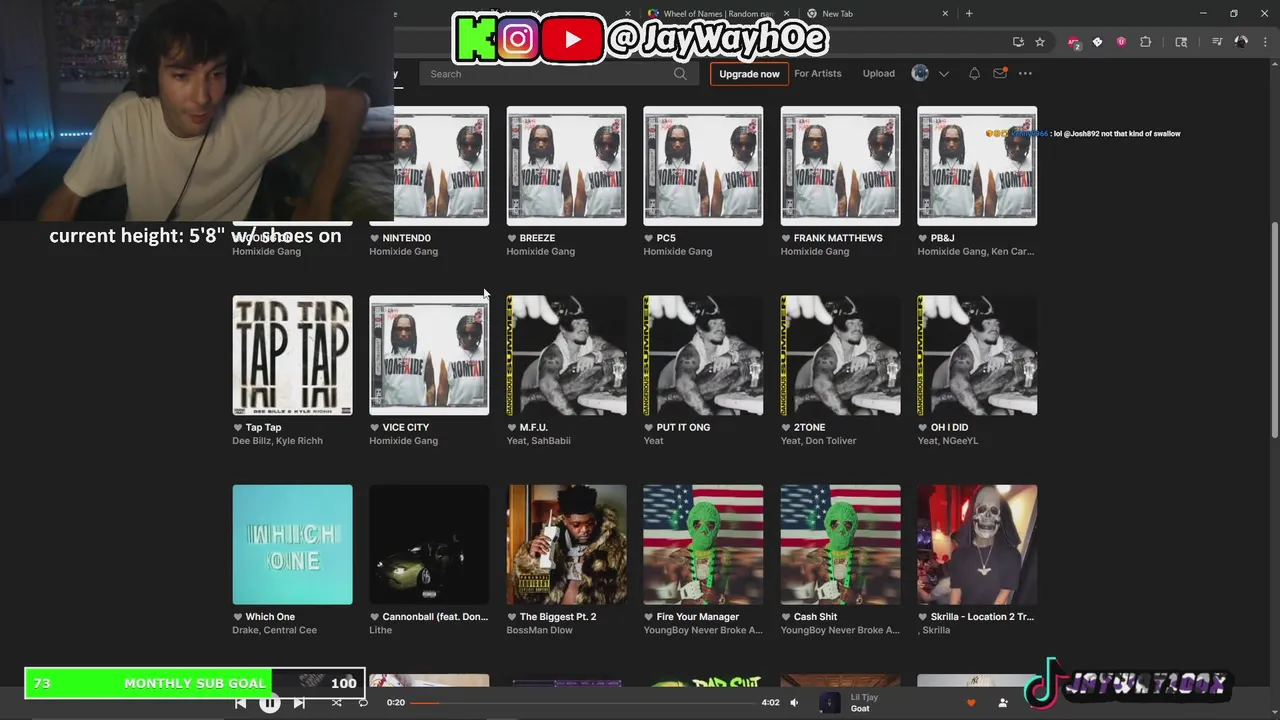Open the track title The Biggest Pt. 2
The height and width of the screenshot is (720, 1280).
558,617
